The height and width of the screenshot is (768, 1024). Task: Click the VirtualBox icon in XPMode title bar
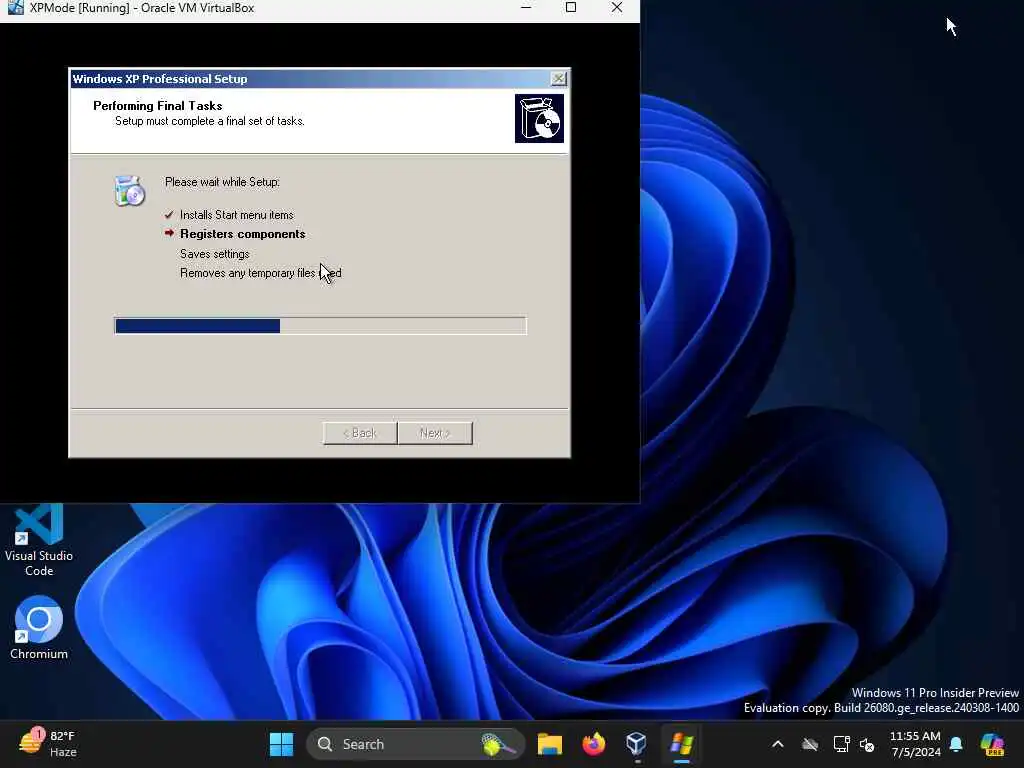14,7
